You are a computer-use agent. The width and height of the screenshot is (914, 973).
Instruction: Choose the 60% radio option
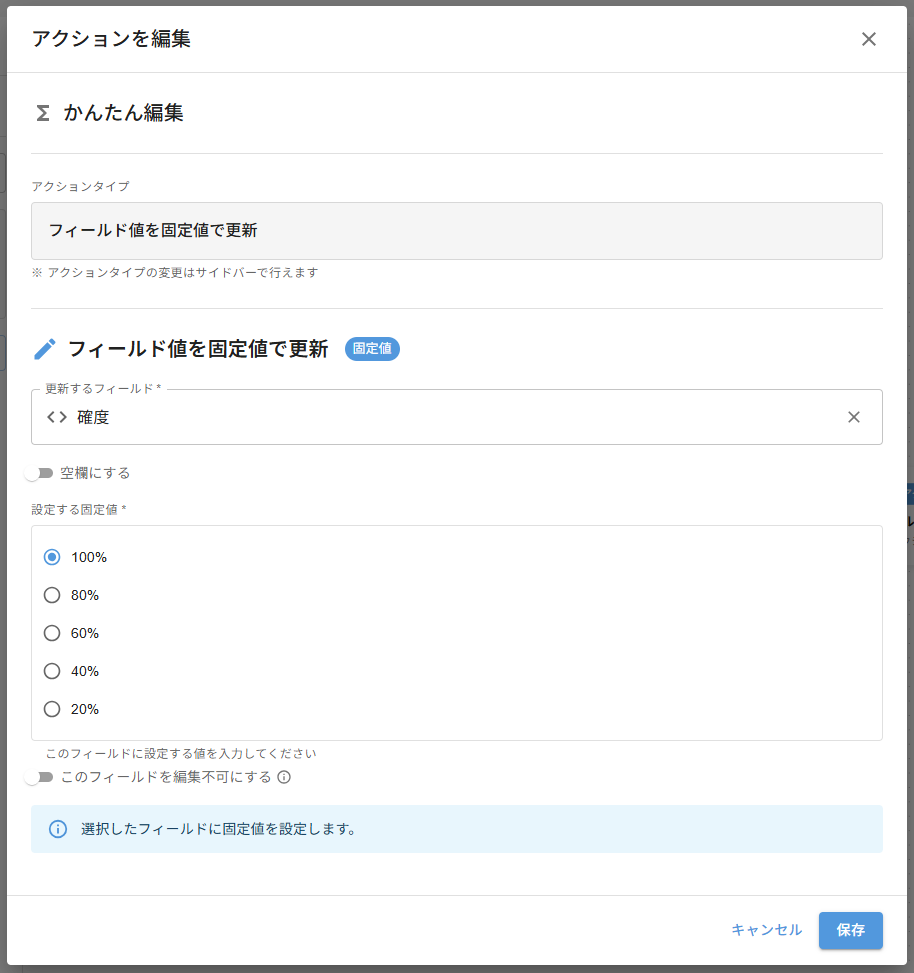pos(52,633)
